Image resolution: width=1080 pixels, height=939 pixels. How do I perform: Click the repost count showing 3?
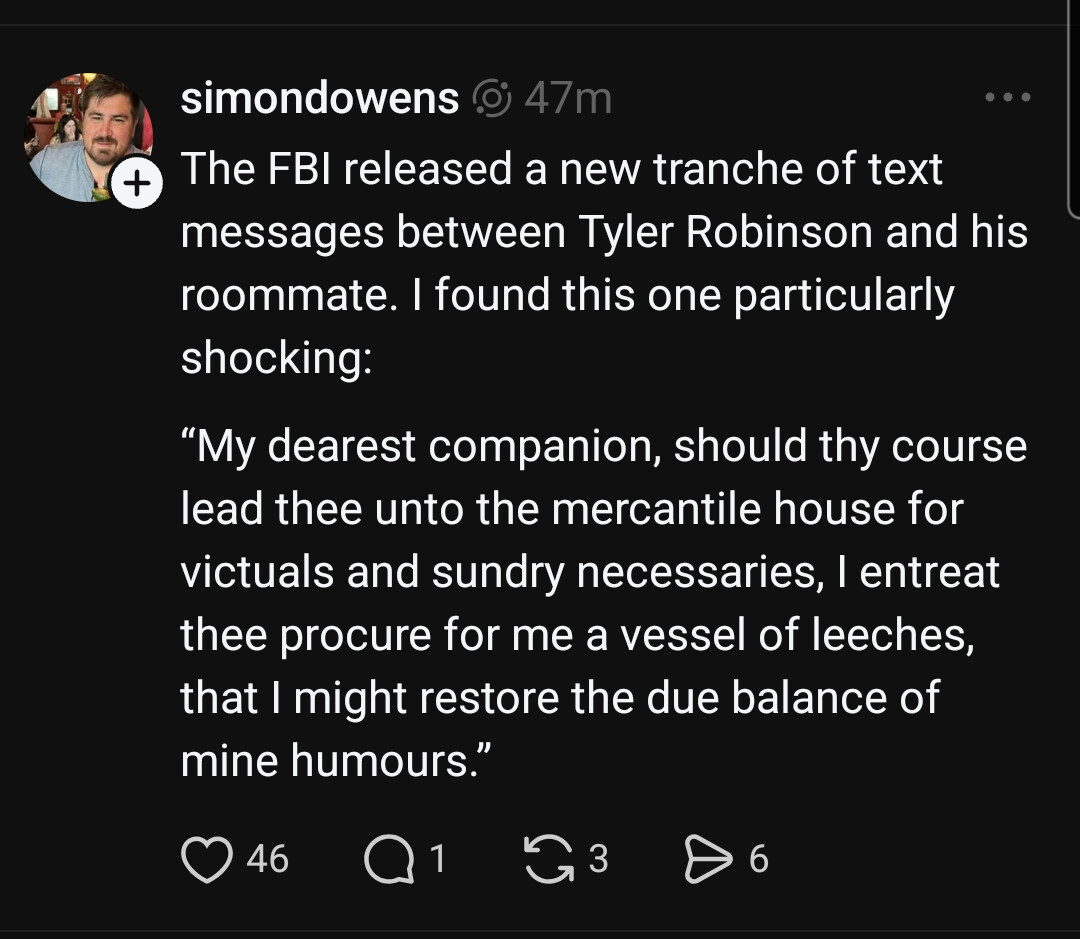597,859
